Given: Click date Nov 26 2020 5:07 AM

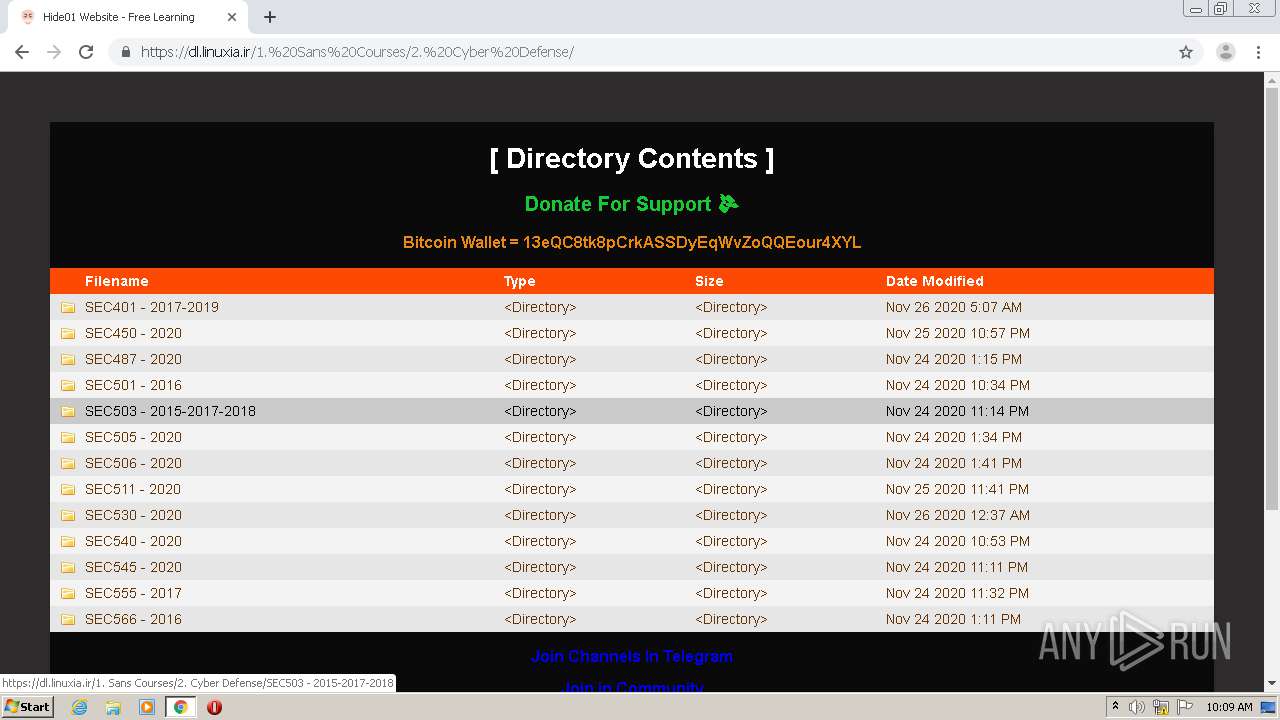Looking at the screenshot, I should 954,307.
